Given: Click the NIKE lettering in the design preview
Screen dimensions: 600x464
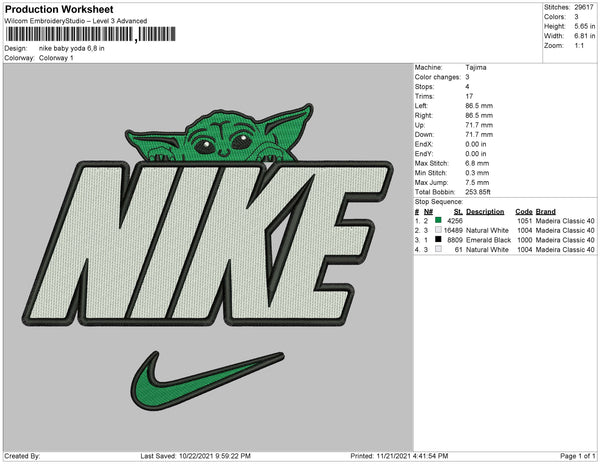Looking at the screenshot, I should (x=207, y=243).
